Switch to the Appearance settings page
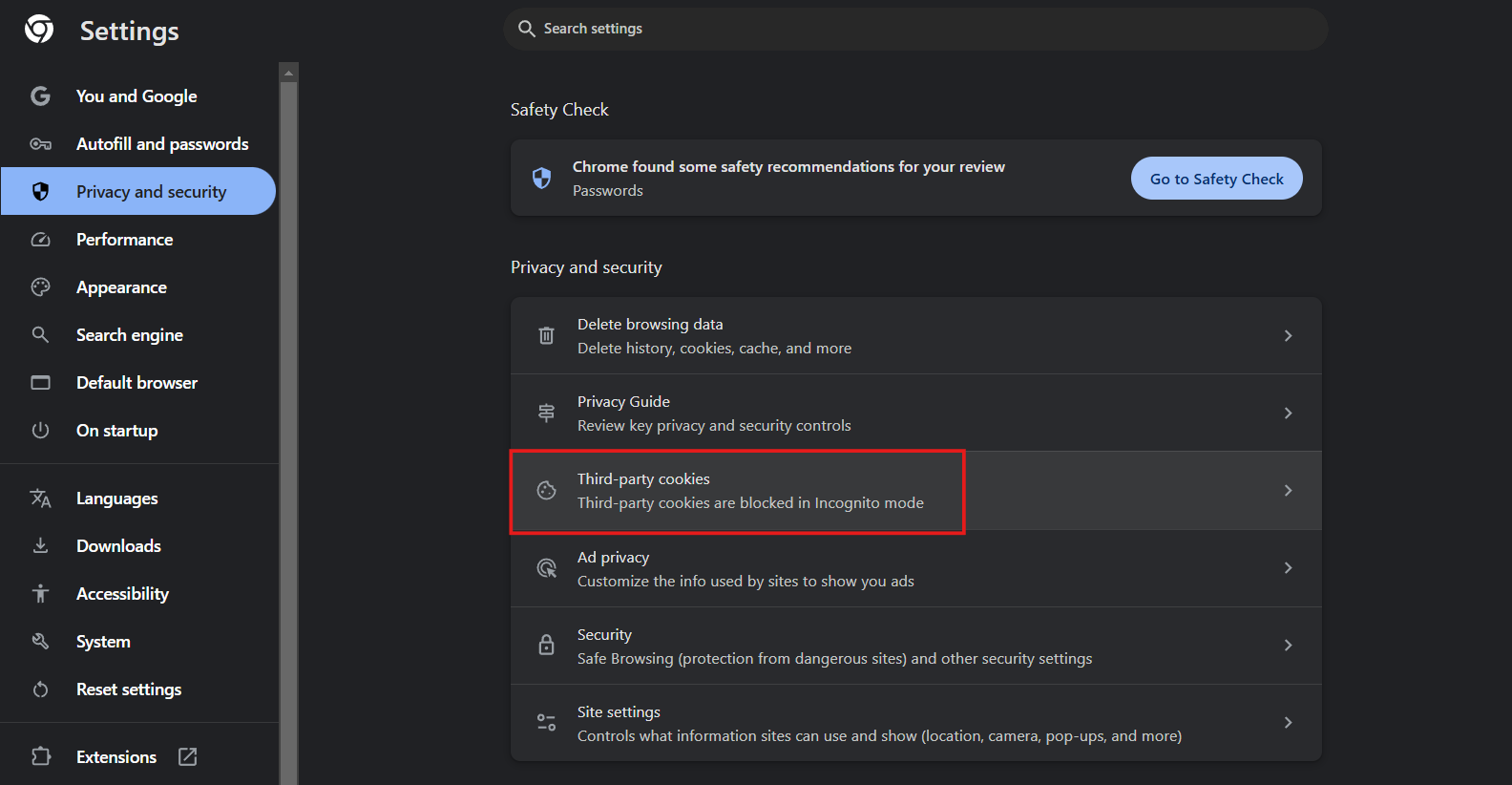 [121, 287]
